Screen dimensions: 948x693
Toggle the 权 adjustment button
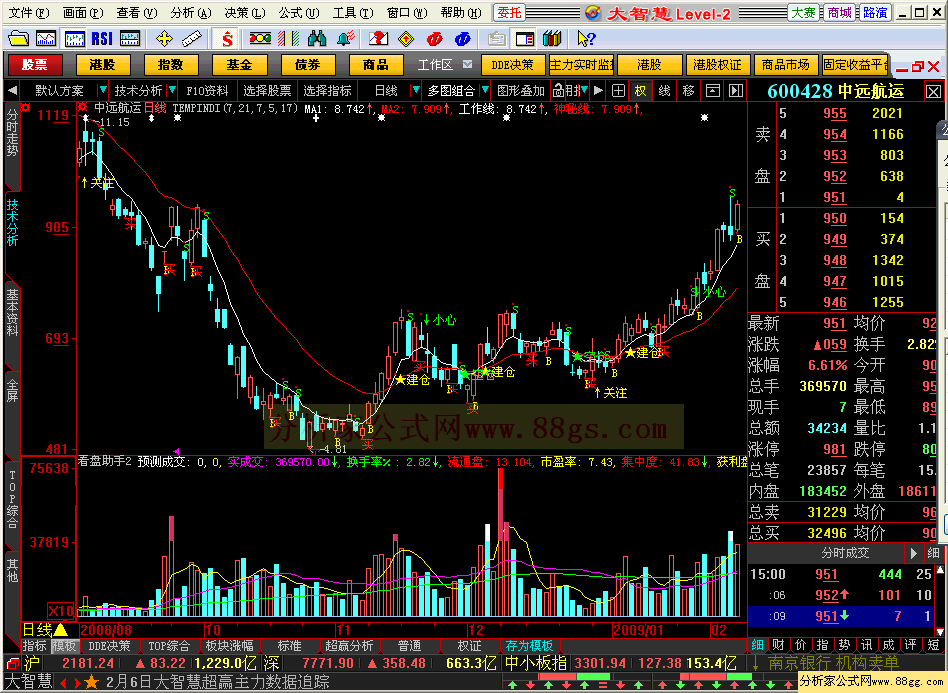[640, 91]
